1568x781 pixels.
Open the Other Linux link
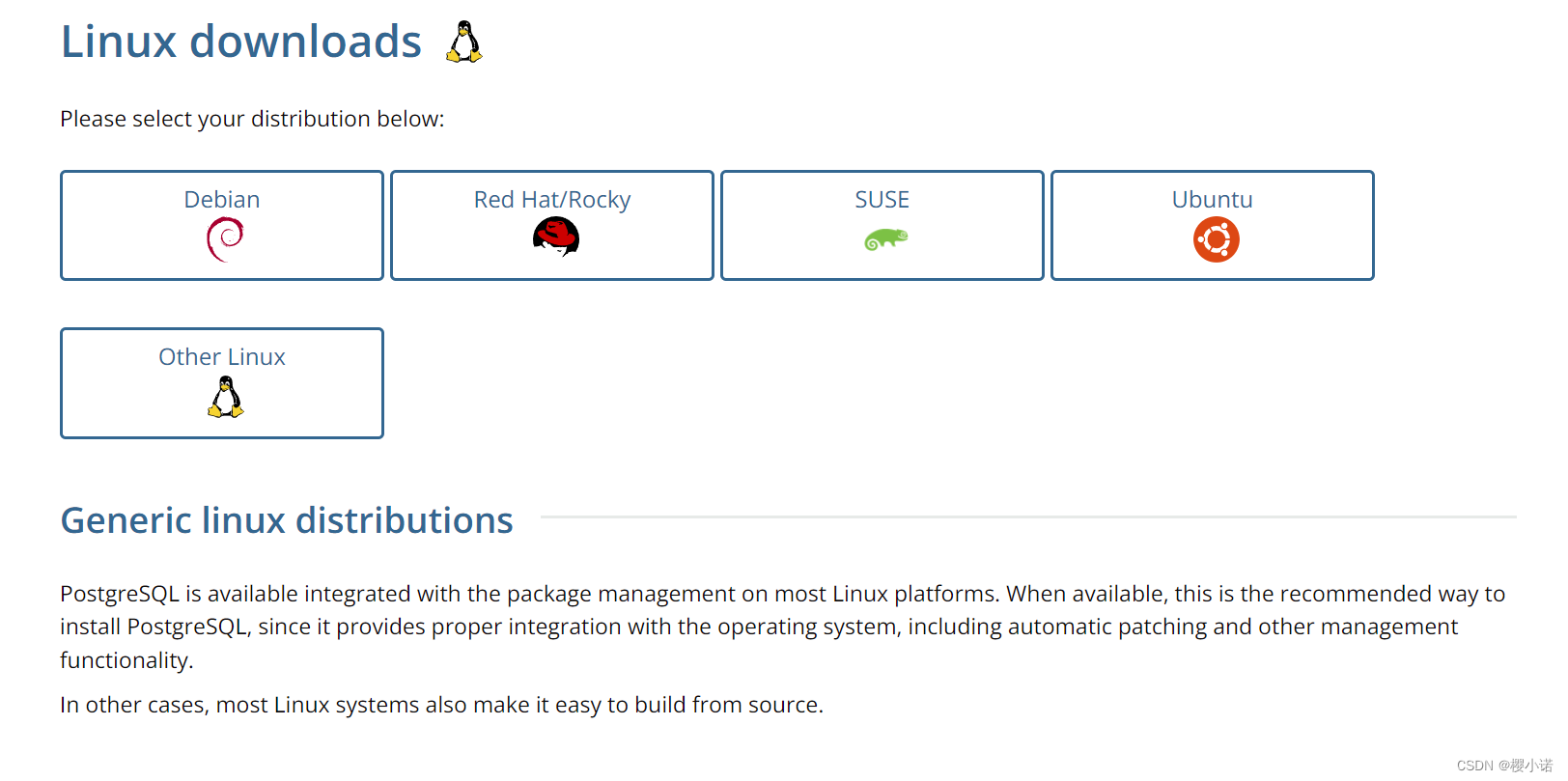pyautogui.click(x=222, y=383)
